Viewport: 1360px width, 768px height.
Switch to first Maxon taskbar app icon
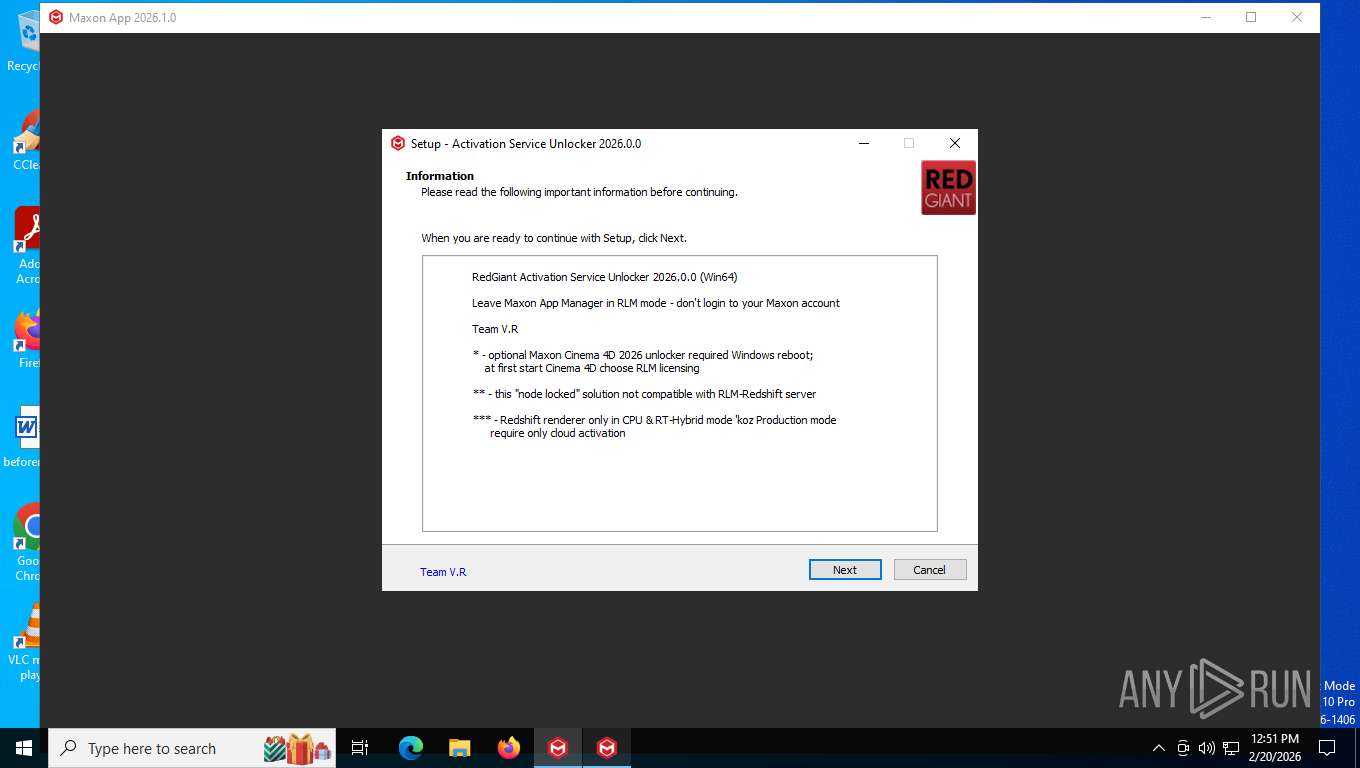coord(558,748)
